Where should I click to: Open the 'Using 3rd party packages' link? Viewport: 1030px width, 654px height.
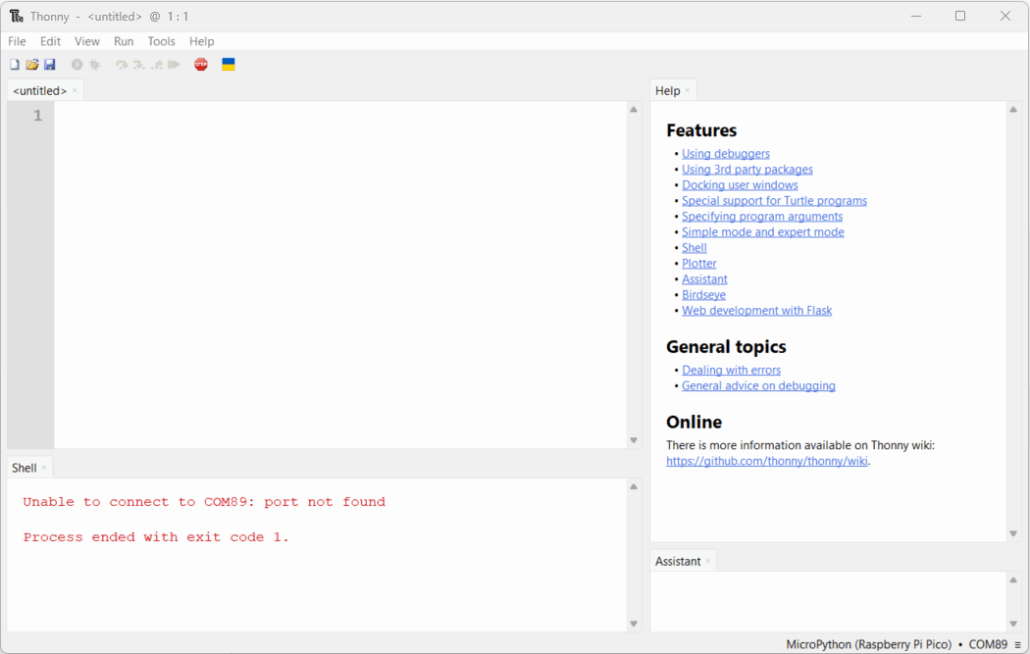coord(748,169)
